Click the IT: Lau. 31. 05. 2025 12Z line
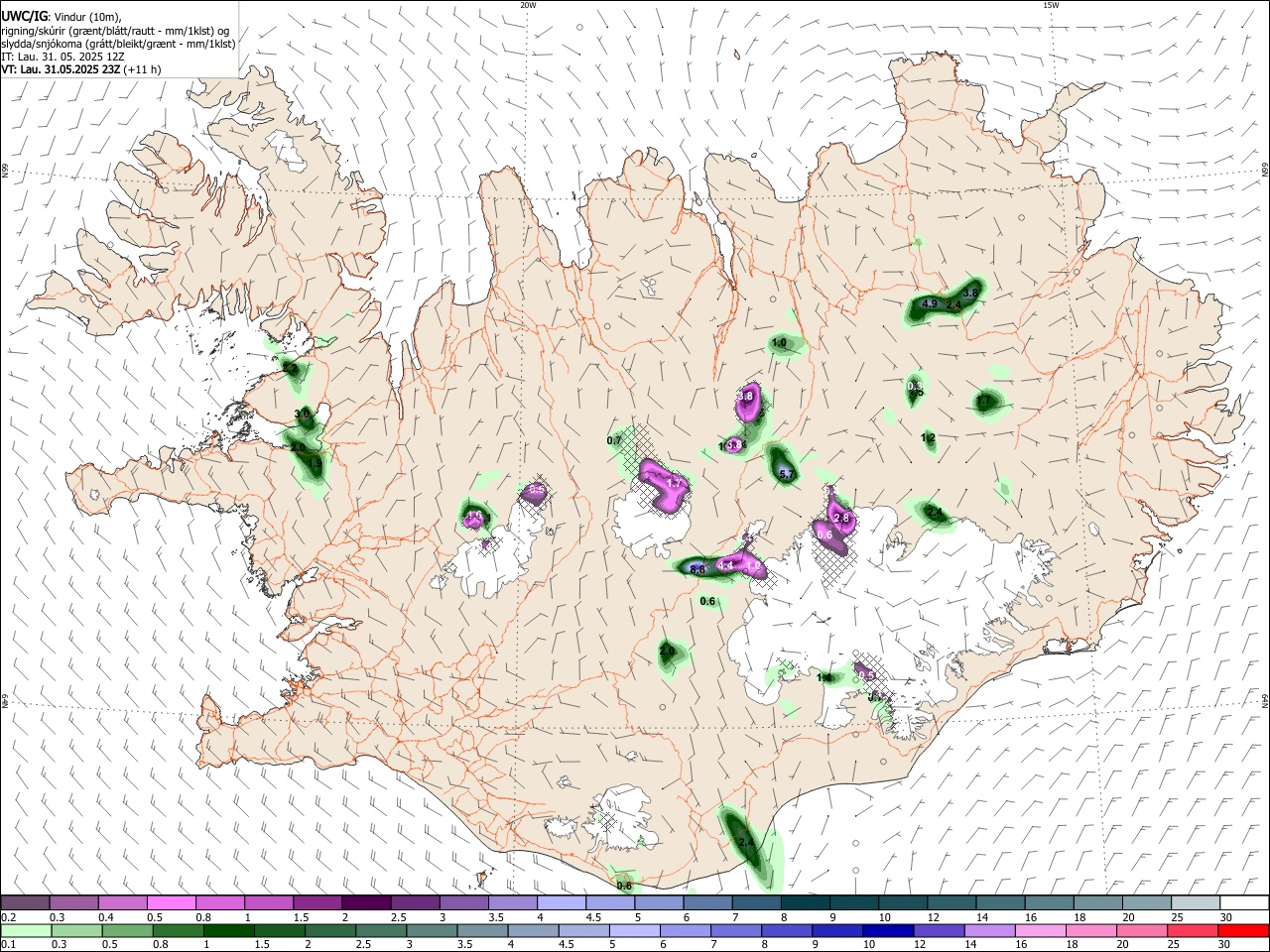1270x952 pixels. [x=63, y=57]
